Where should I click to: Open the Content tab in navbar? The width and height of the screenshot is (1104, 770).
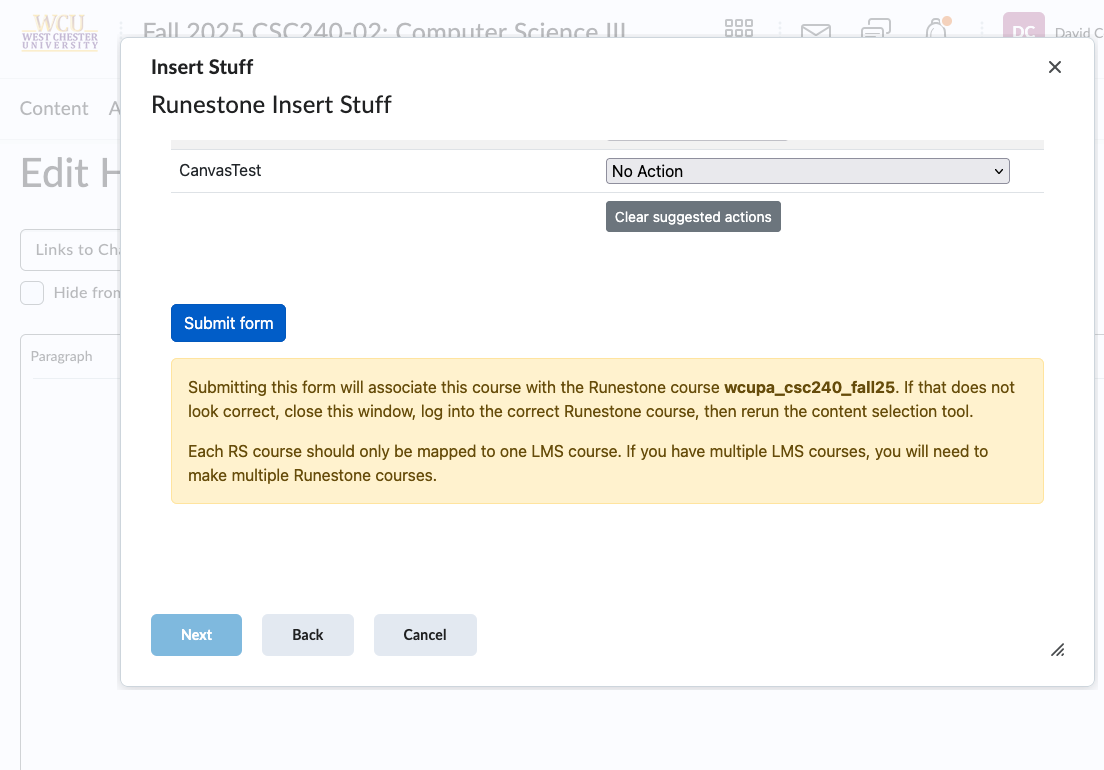tap(54, 108)
